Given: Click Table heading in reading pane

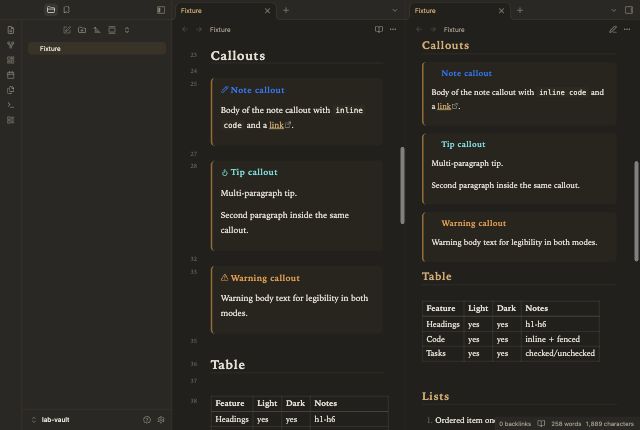Looking at the screenshot, I should coord(437,277).
